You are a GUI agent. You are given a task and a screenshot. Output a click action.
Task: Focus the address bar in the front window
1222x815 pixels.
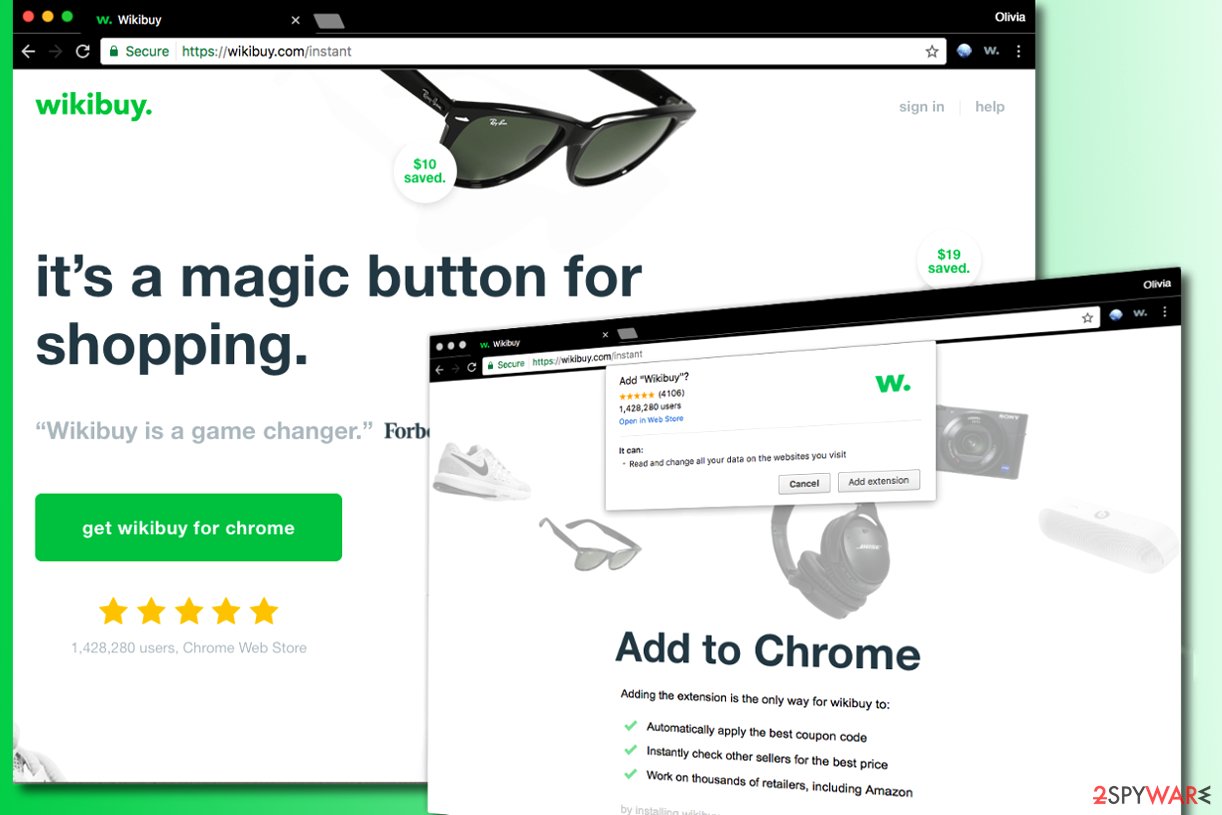point(790,339)
